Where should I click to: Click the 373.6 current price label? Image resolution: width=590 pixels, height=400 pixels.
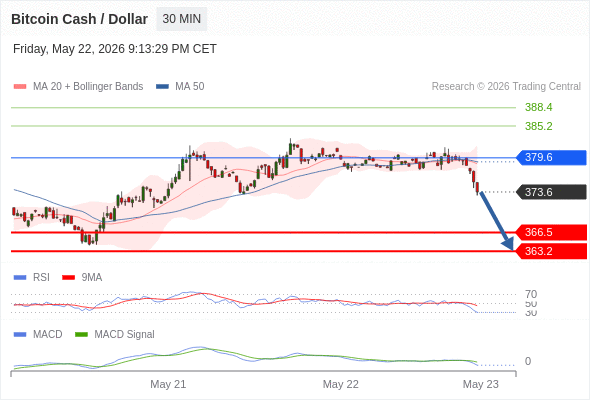tap(551, 192)
